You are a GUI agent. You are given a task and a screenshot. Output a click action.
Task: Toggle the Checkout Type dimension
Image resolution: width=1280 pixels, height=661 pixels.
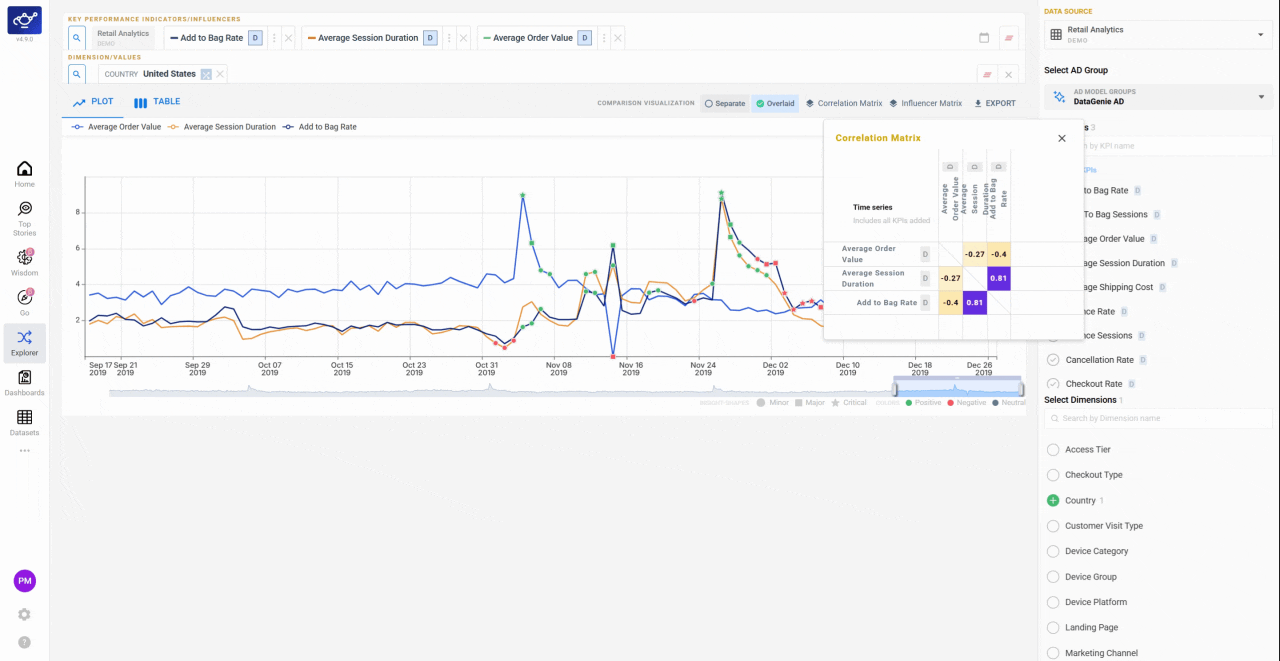[x=1053, y=475]
